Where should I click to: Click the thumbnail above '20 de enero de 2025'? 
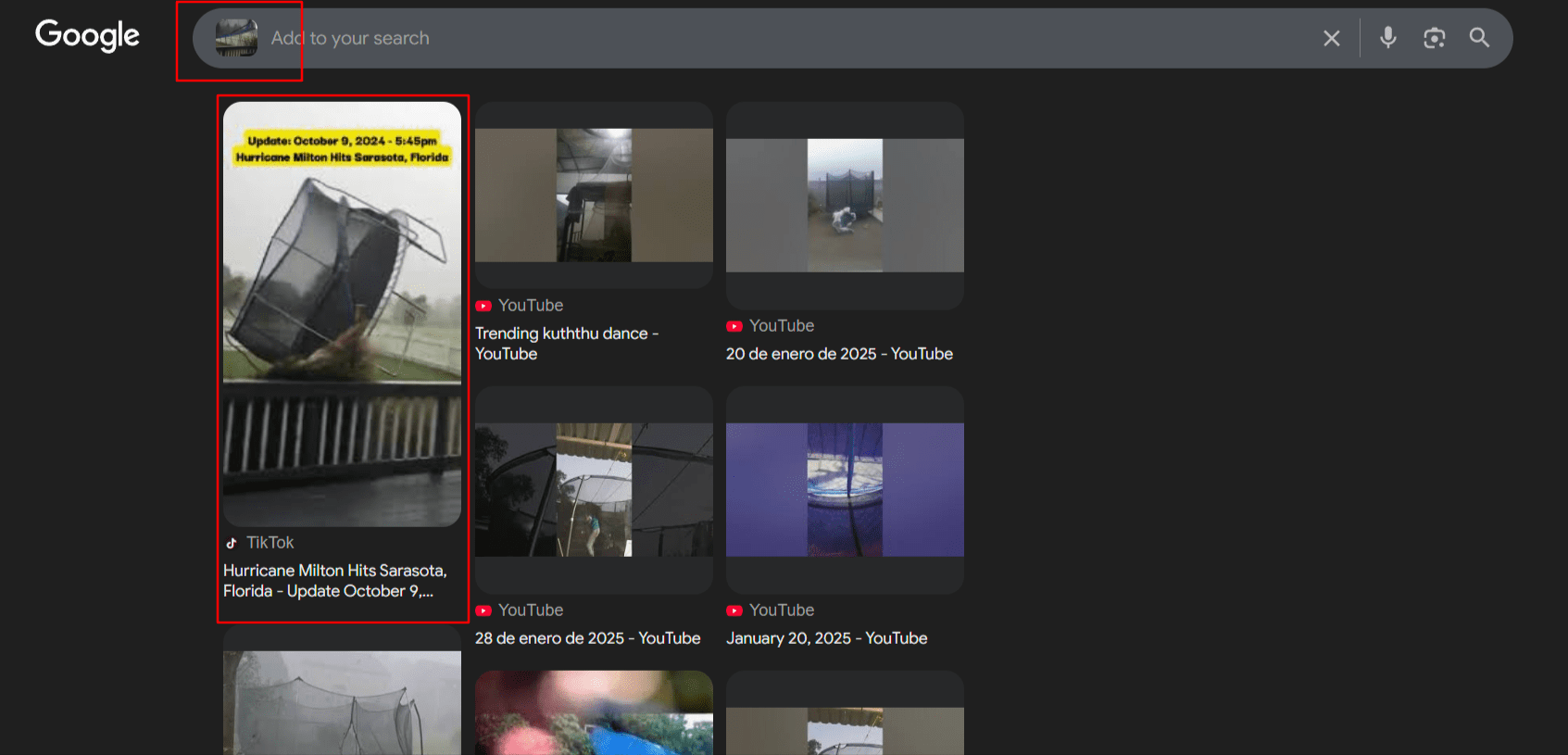coord(845,206)
